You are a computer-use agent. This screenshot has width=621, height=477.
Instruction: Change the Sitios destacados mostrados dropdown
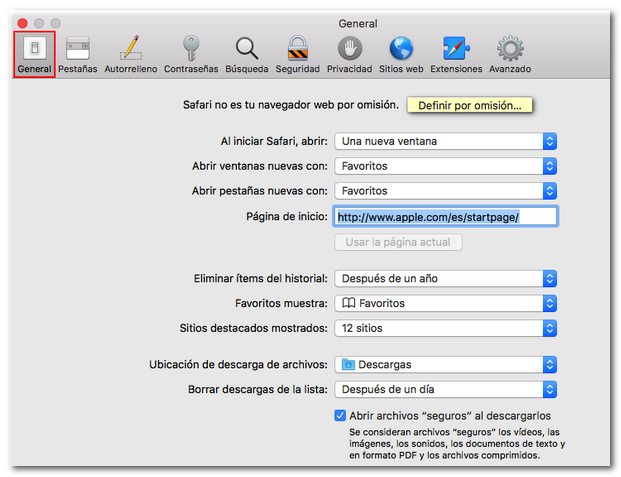445,328
